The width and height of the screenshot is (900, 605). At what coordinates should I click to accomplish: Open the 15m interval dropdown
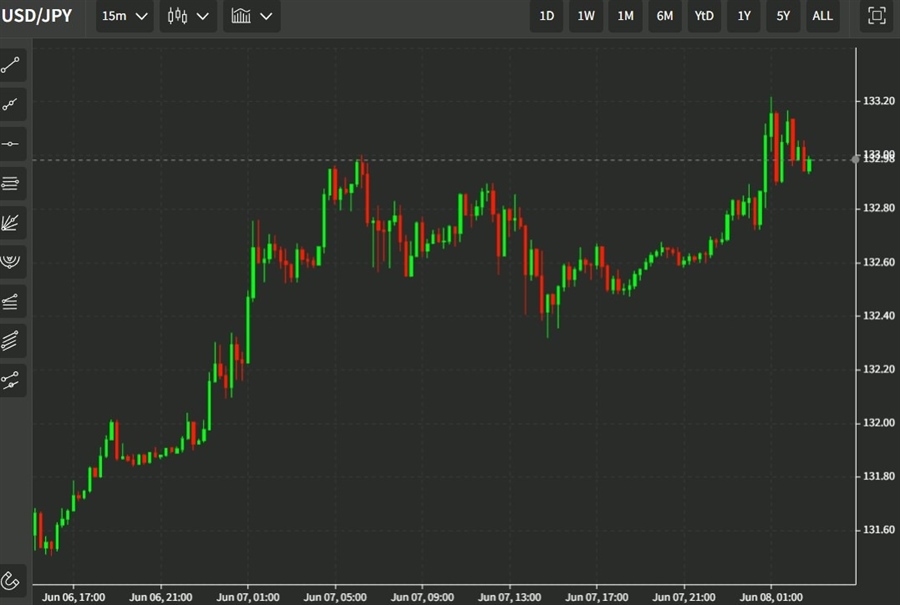pyautogui.click(x=125, y=16)
